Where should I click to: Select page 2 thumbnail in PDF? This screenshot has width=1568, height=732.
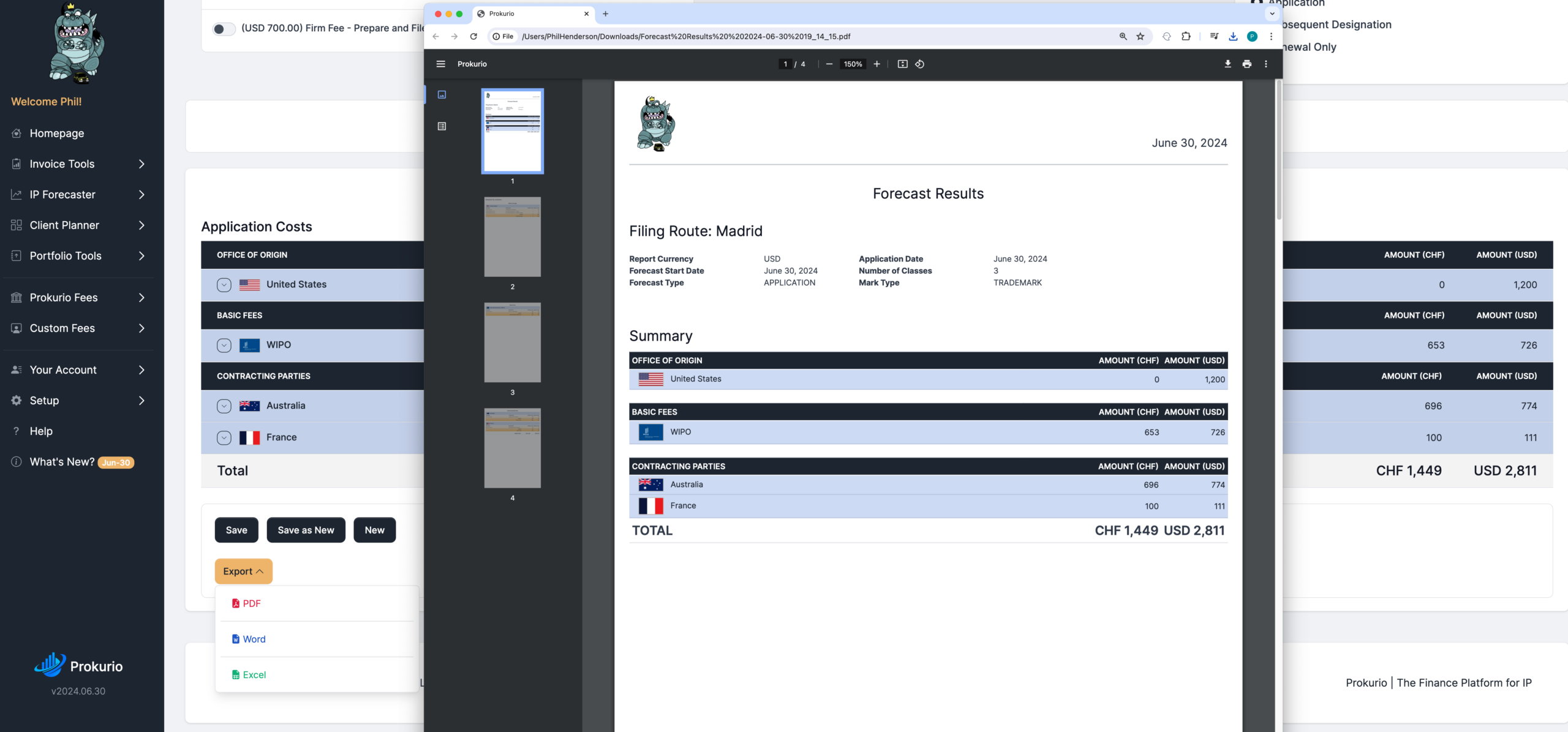click(512, 236)
